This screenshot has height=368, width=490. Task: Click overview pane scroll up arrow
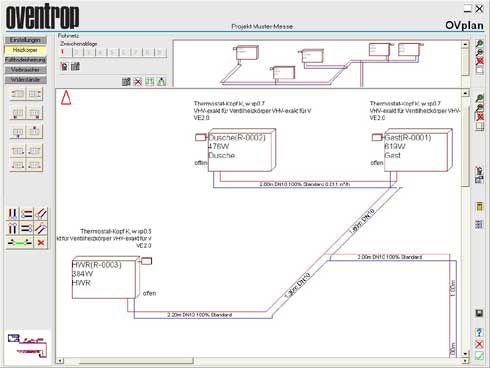click(465, 44)
